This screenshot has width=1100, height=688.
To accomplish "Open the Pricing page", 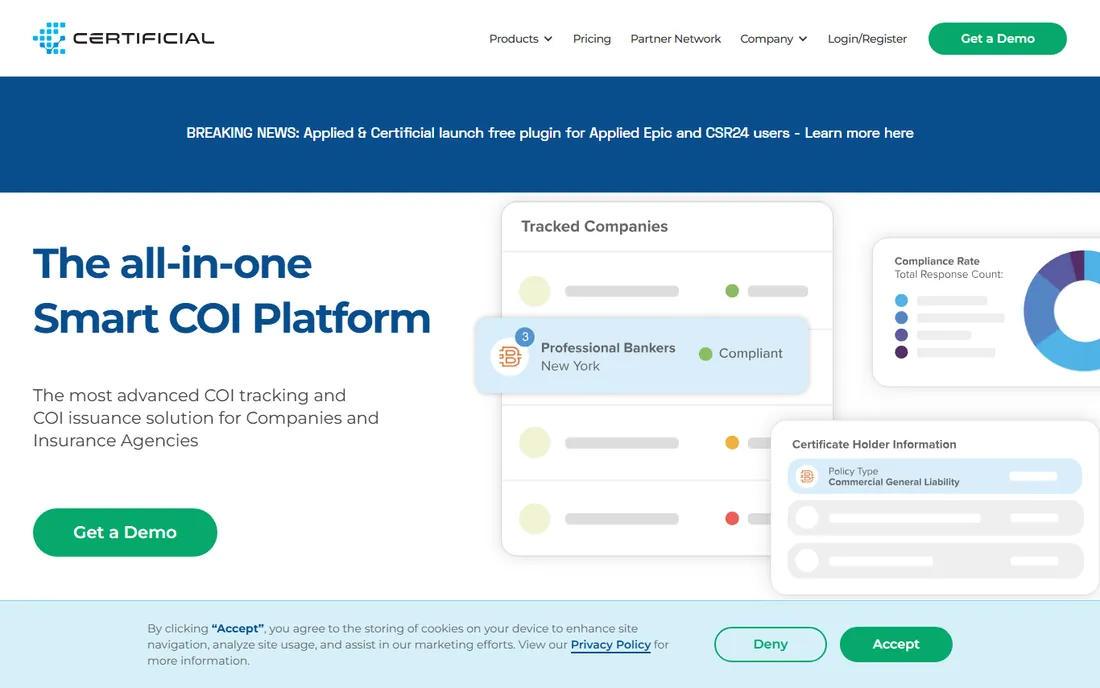I will pos(591,39).
